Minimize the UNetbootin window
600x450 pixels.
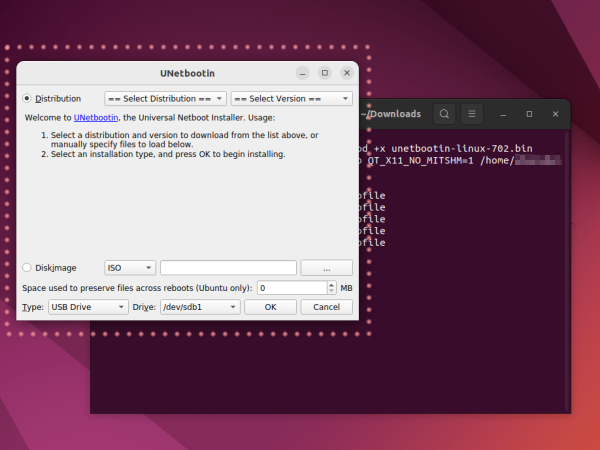(x=303, y=73)
